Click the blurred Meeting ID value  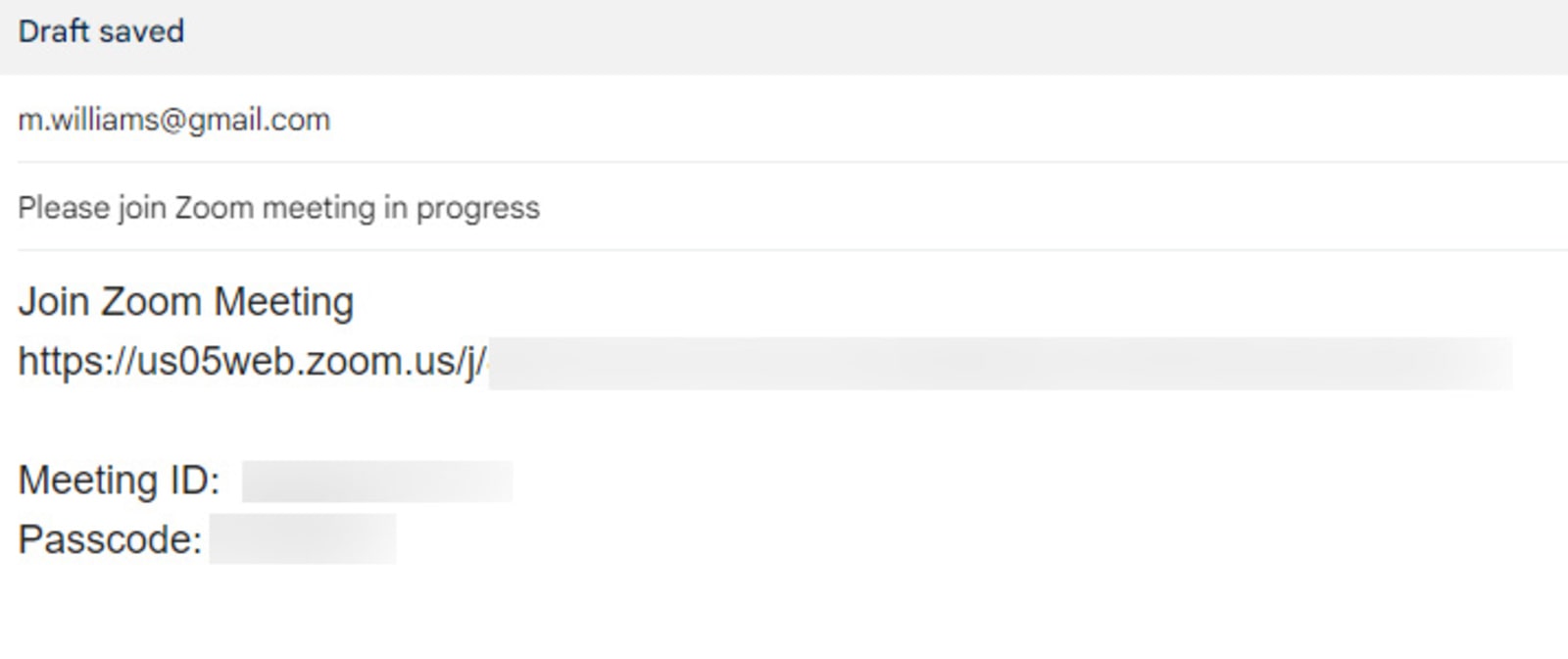[376, 482]
